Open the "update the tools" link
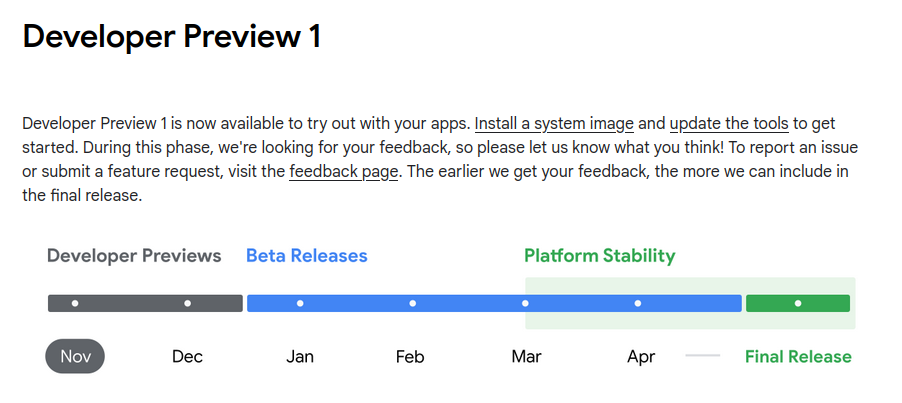The width and height of the screenshot is (902, 403). (x=729, y=124)
